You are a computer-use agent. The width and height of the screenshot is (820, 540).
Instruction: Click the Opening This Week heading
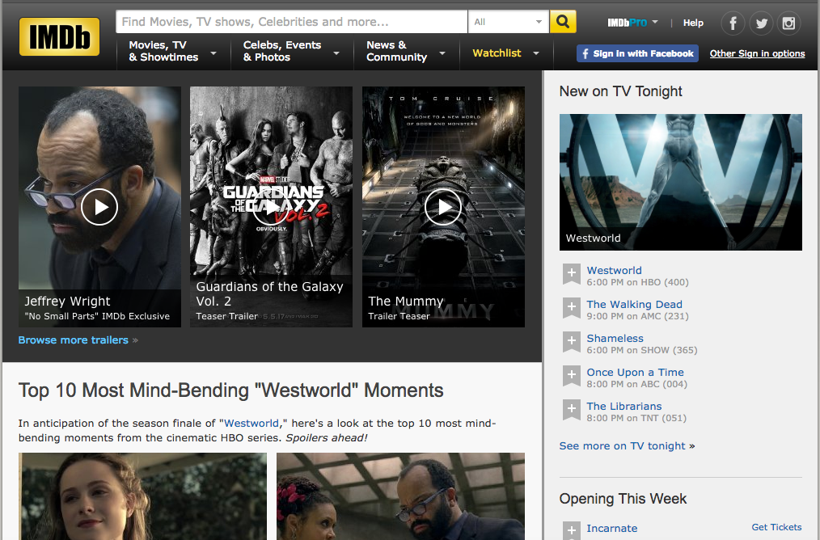pos(623,498)
